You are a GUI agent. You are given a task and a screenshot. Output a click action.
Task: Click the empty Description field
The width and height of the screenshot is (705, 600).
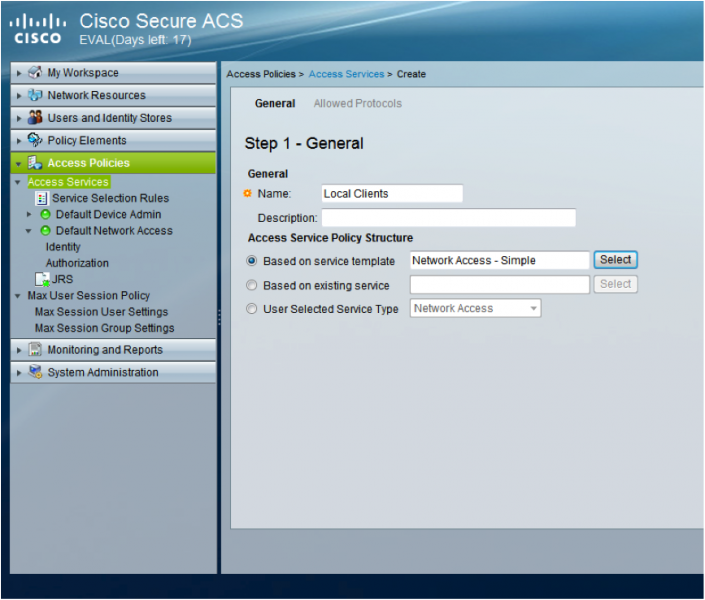pos(449,218)
